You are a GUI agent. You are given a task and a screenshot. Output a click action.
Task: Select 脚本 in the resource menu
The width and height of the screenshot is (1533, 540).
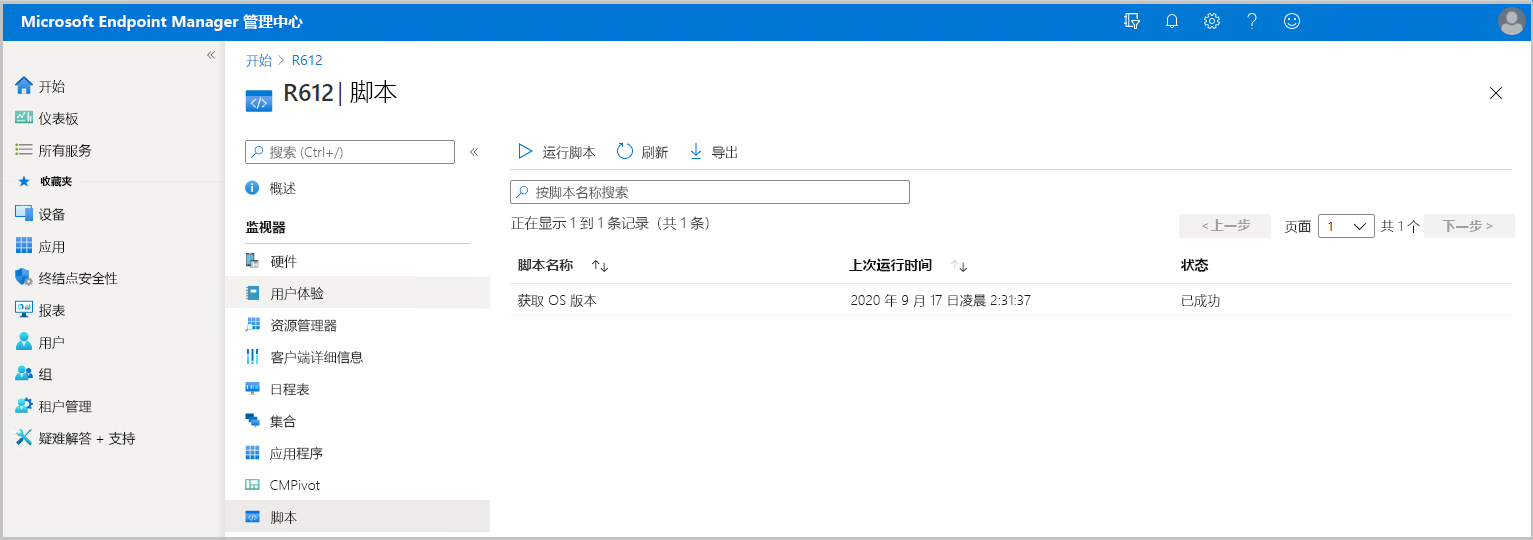(x=358, y=517)
